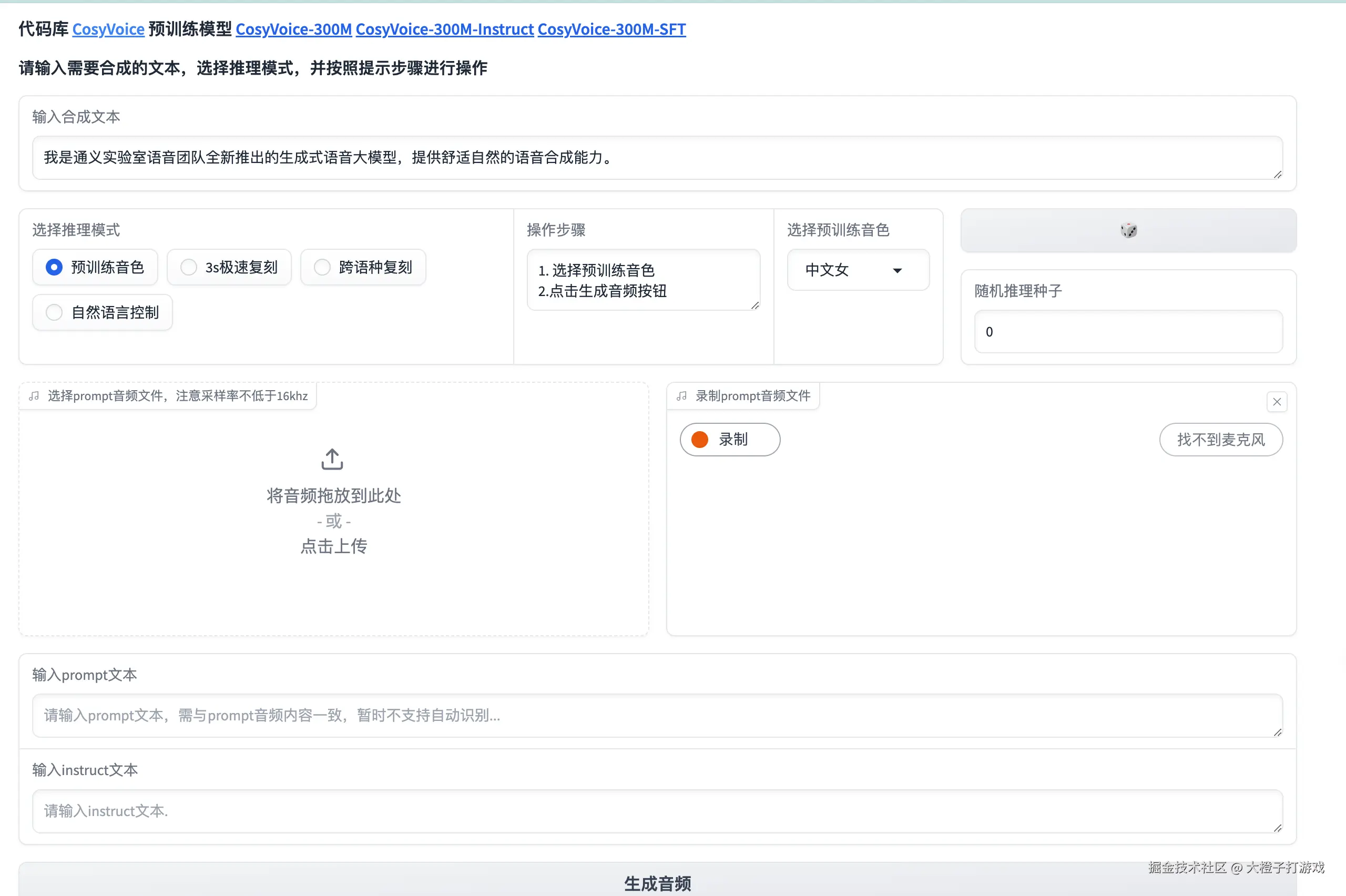Screen dimensions: 1346x896
Task: Click the 生成音频 button
Action: (657, 882)
